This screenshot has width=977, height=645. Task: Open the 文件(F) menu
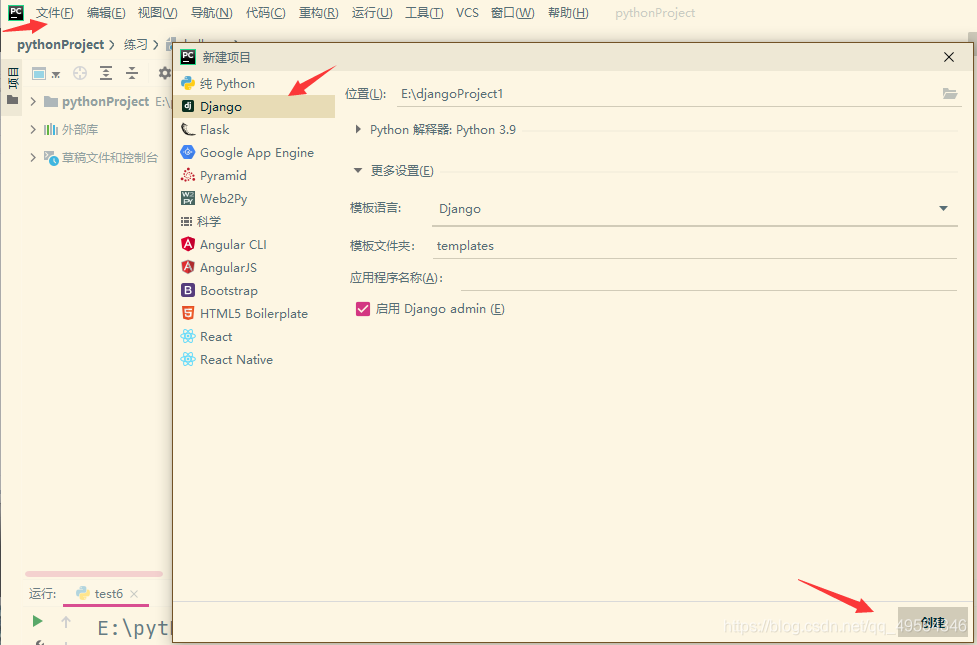(54, 12)
